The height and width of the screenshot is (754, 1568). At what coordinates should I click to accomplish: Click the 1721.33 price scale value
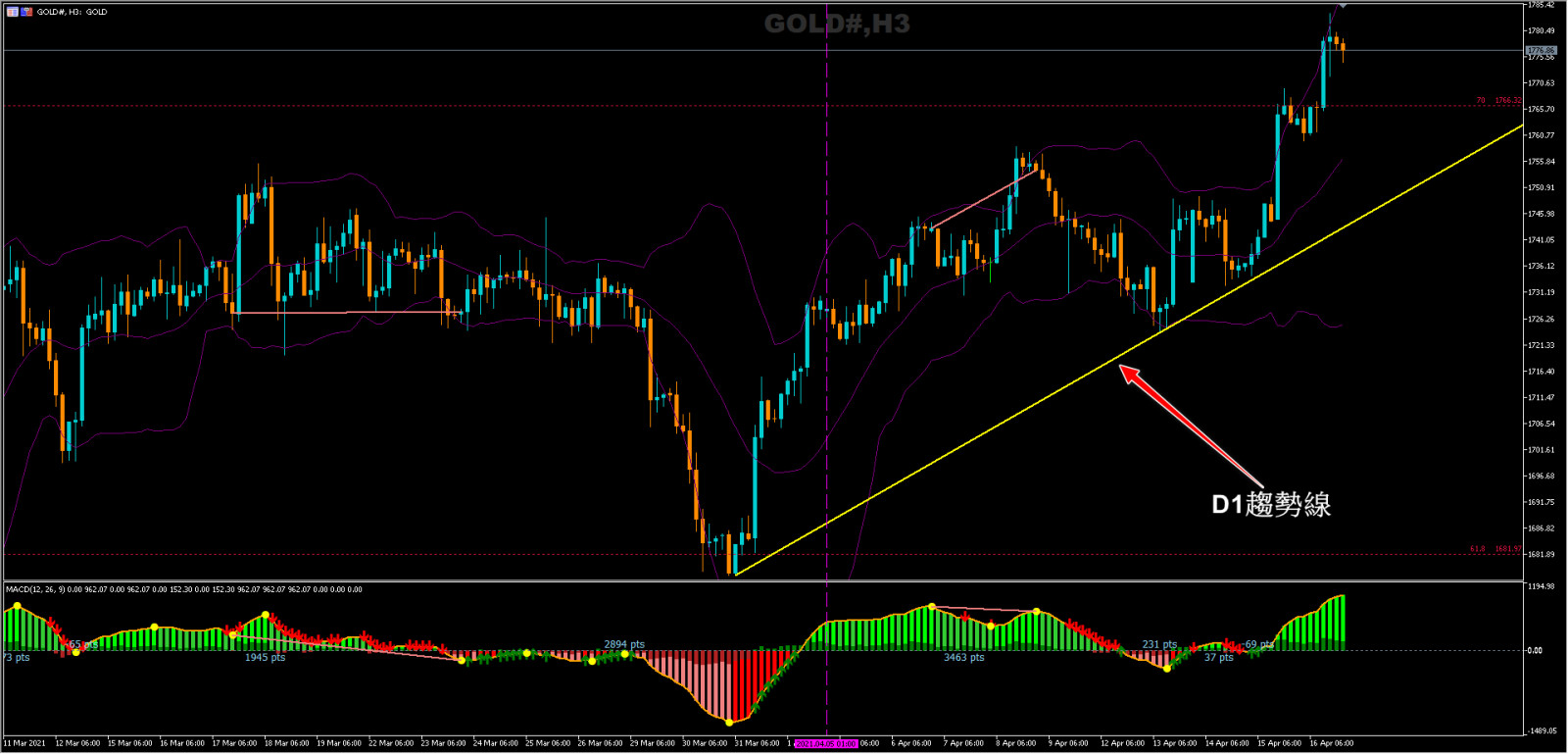pyautogui.click(x=1542, y=345)
